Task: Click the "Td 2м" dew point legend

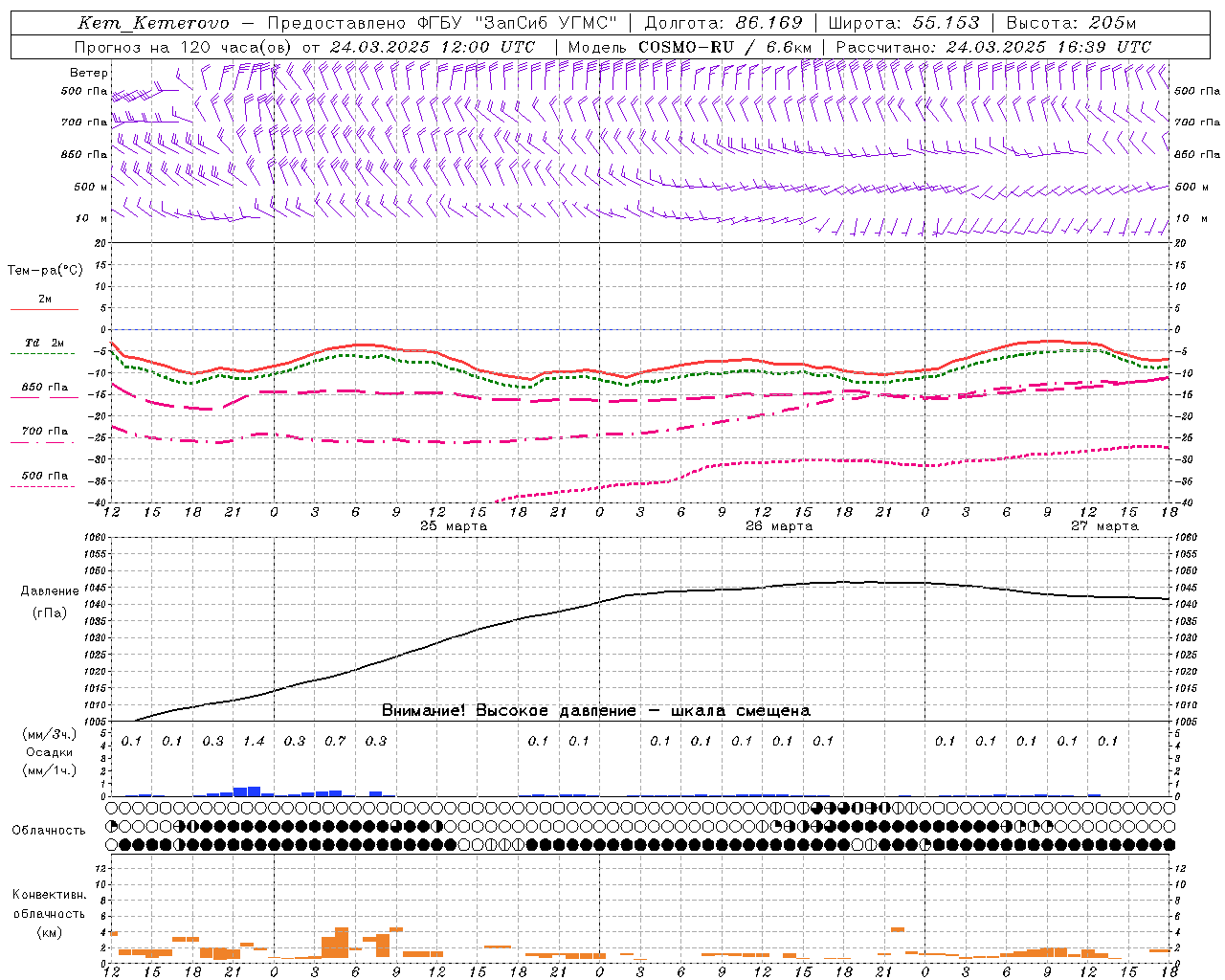Action: [45, 343]
